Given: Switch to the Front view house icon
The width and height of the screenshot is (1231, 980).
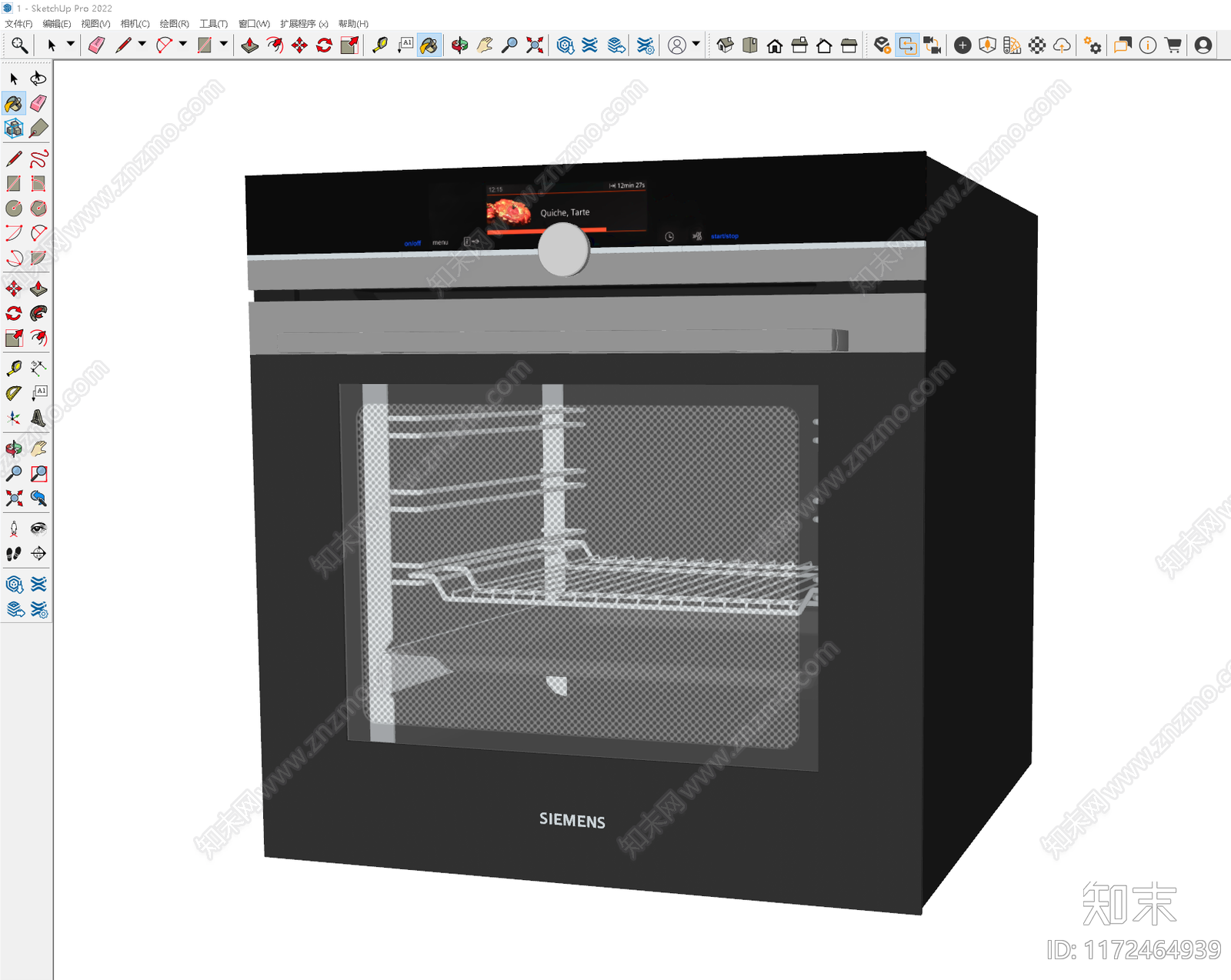Looking at the screenshot, I should tap(775, 45).
